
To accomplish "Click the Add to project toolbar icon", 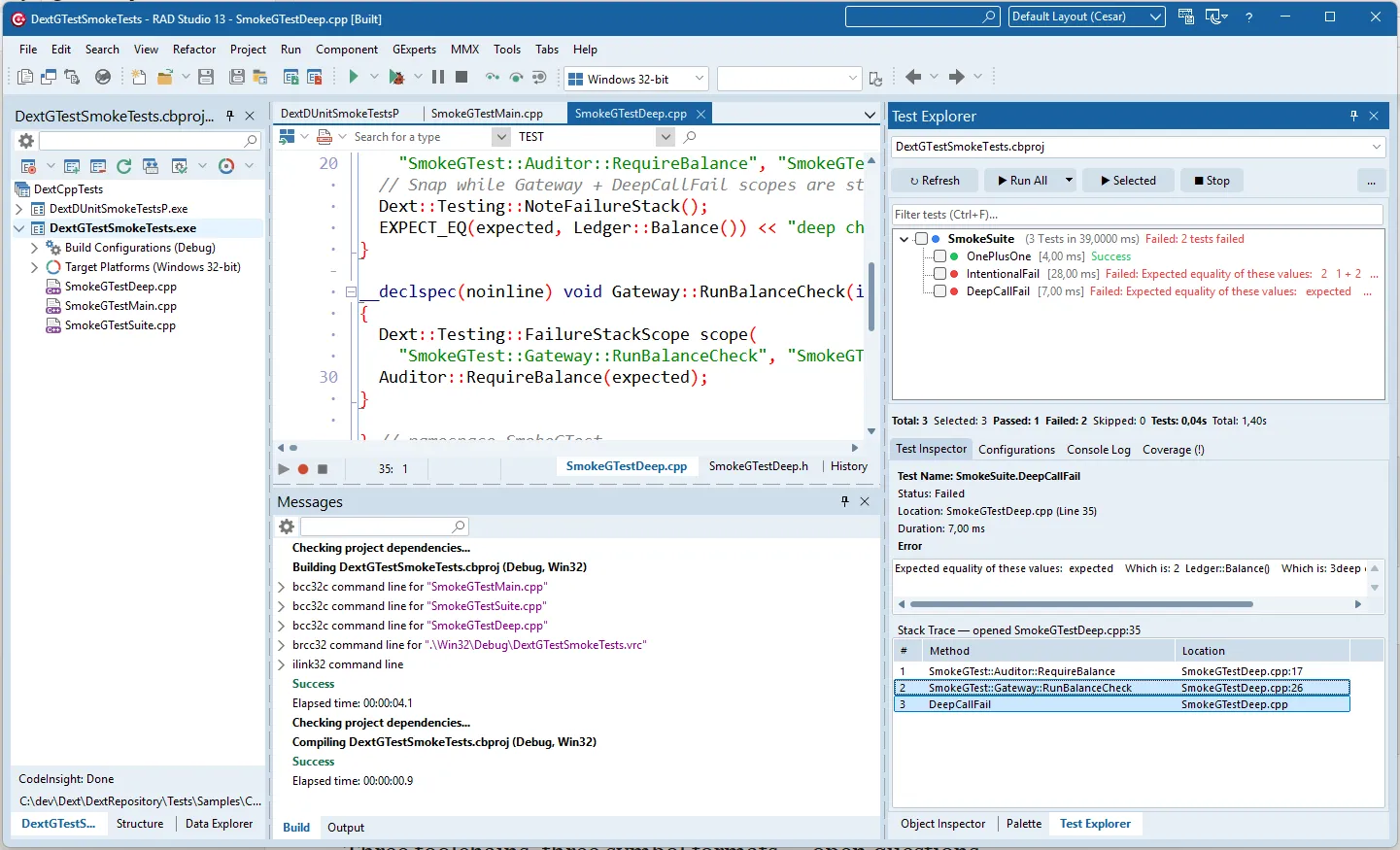I will click(x=290, y=77).
